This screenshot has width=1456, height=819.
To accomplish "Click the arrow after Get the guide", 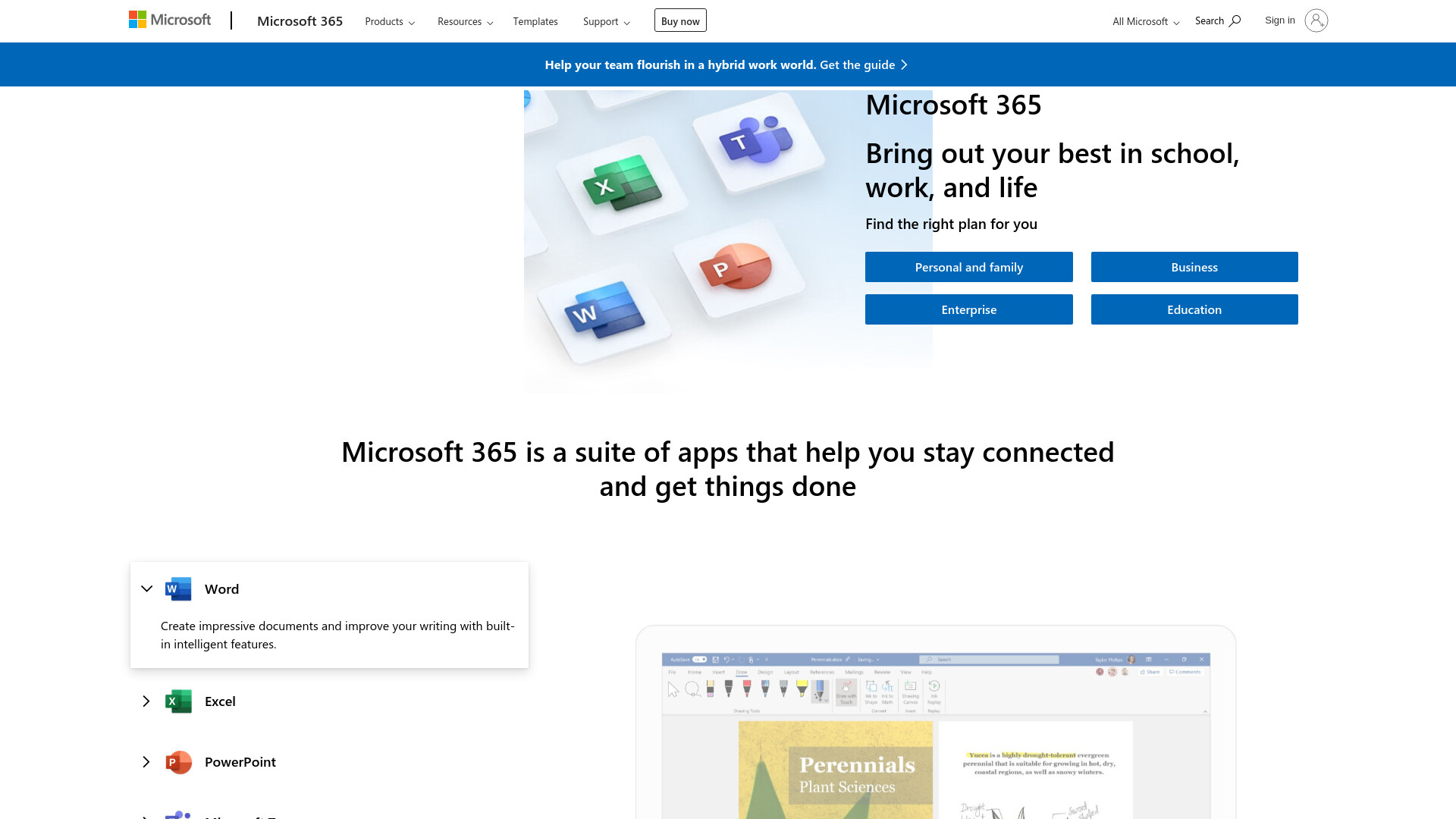I will pyautogui.click(x=904, y=65).
